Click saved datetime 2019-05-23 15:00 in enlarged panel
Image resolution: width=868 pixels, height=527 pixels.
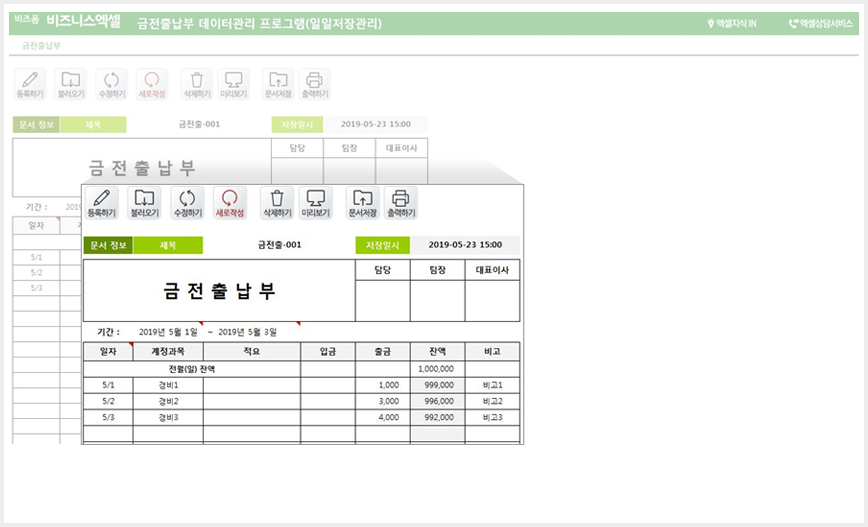[465, 245]
